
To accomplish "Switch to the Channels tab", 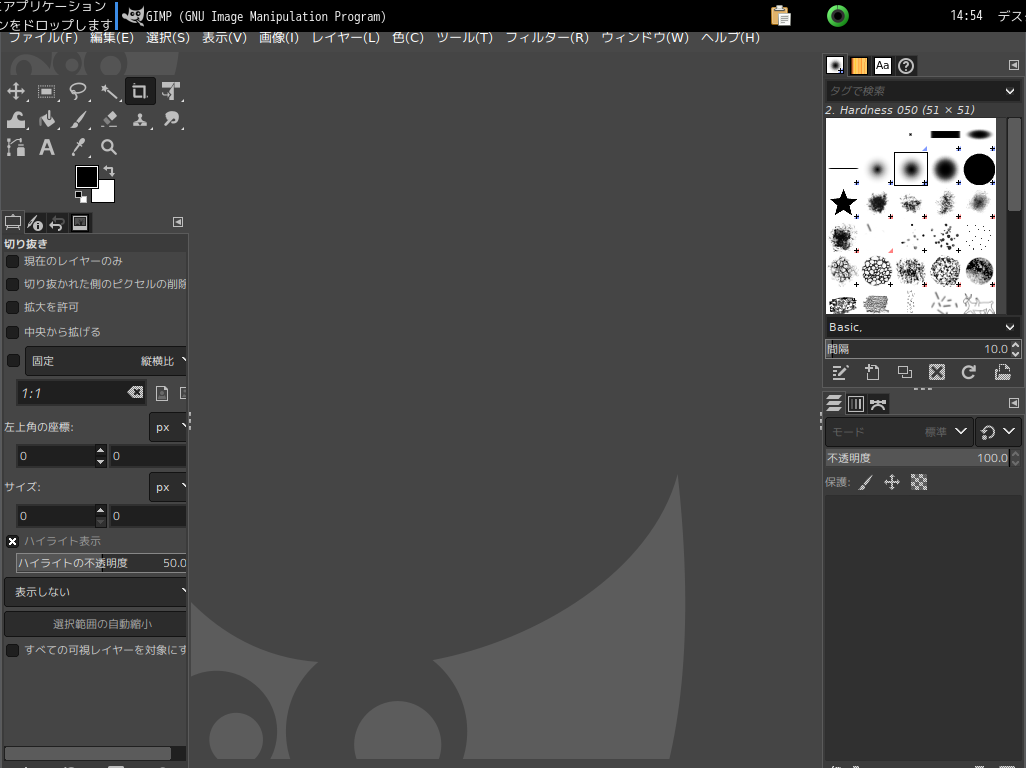I will [856, 404].
